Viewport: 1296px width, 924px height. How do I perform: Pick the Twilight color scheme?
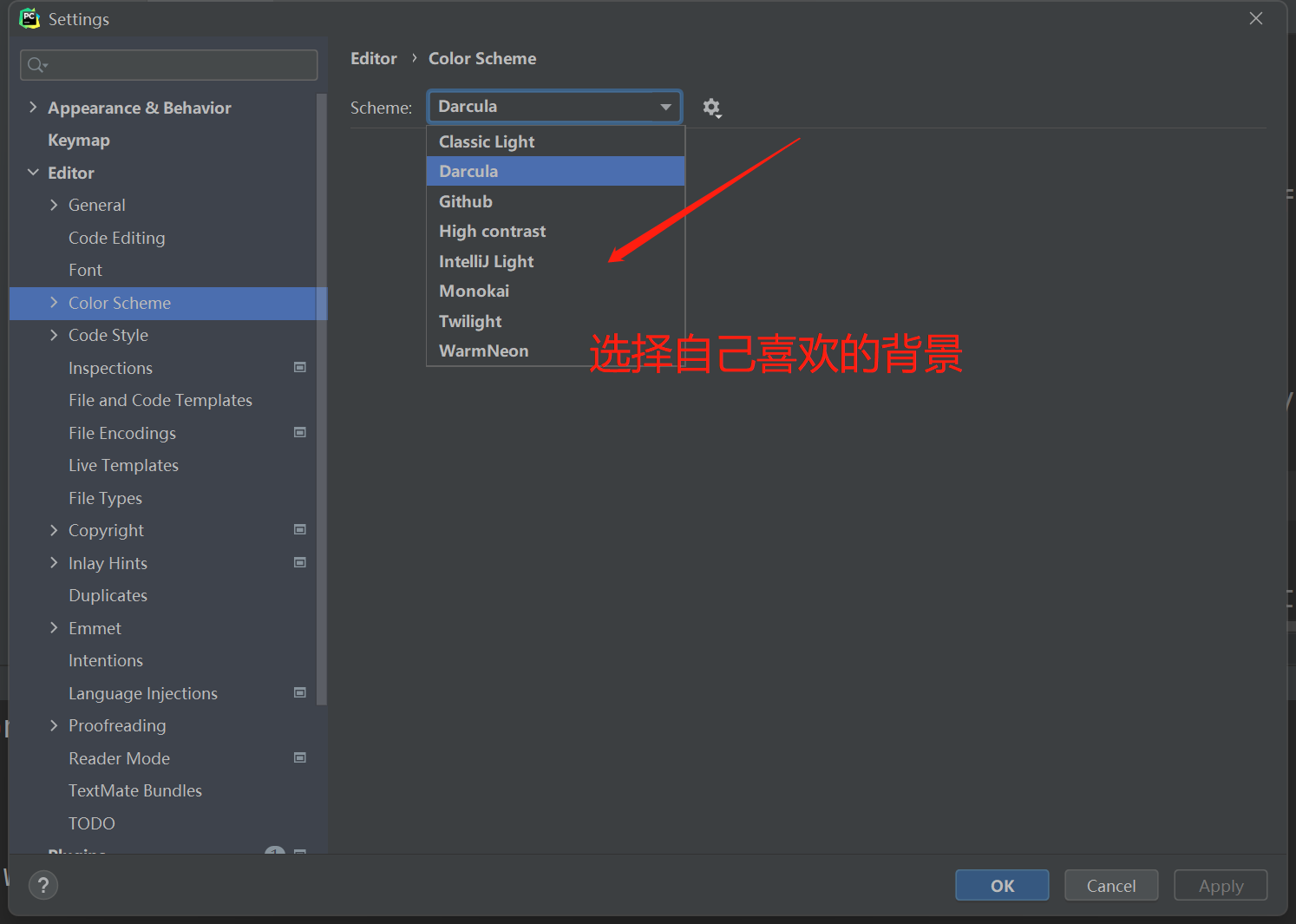[556, 321]
